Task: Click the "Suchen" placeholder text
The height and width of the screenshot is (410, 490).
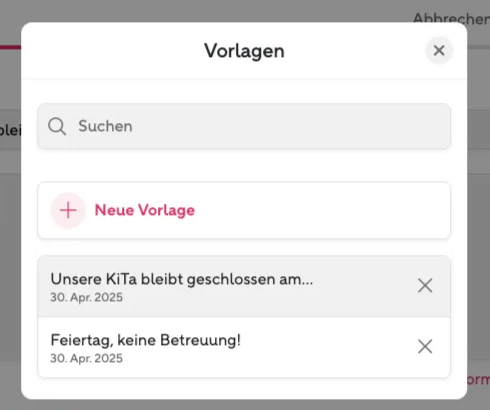Action: 105,126
